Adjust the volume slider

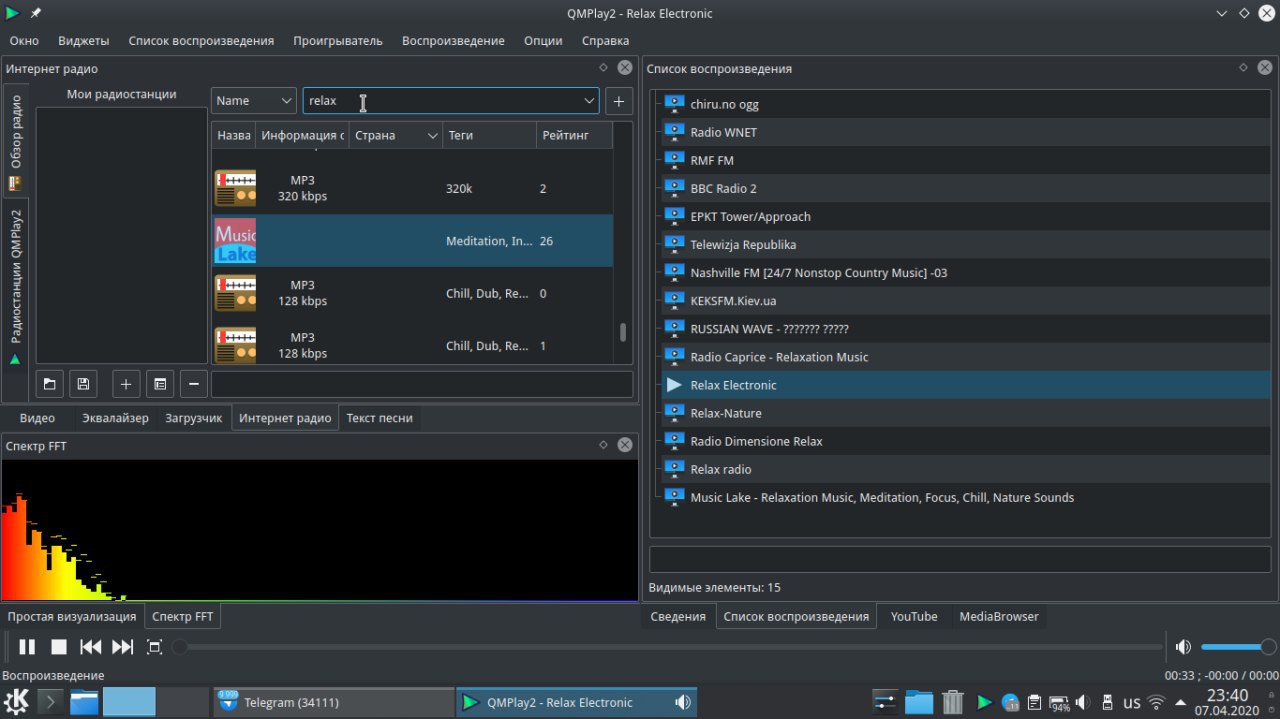click(1238, 647)
